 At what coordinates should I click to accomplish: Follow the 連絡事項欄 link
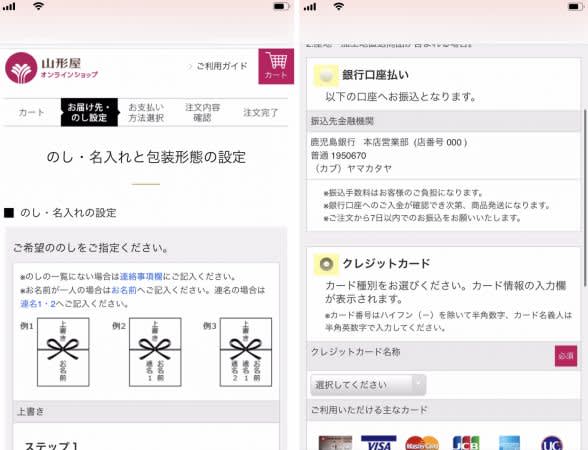pyautogui.click(x=141, y=277)
